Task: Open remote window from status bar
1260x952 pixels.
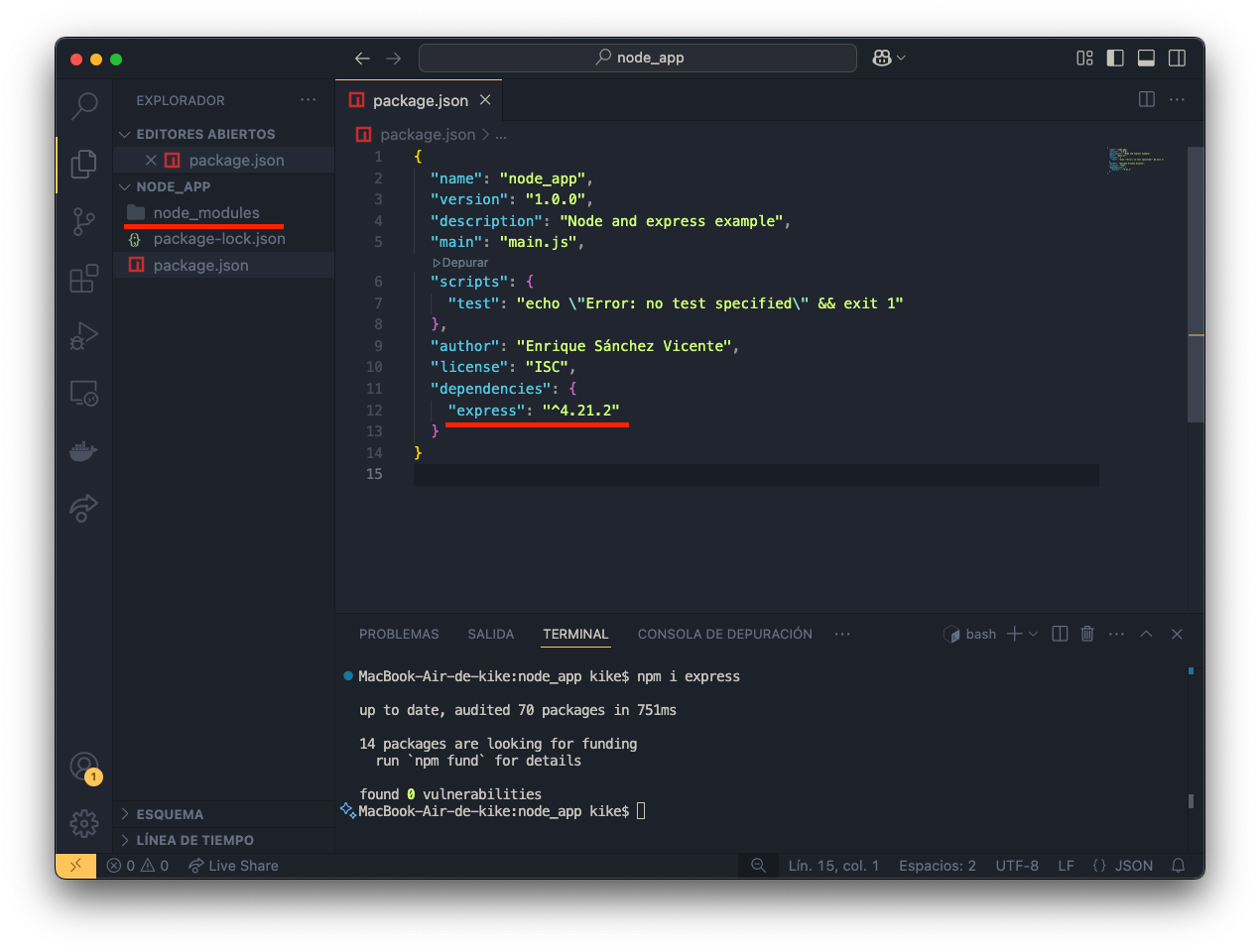Action: click(x=76, y=866)
